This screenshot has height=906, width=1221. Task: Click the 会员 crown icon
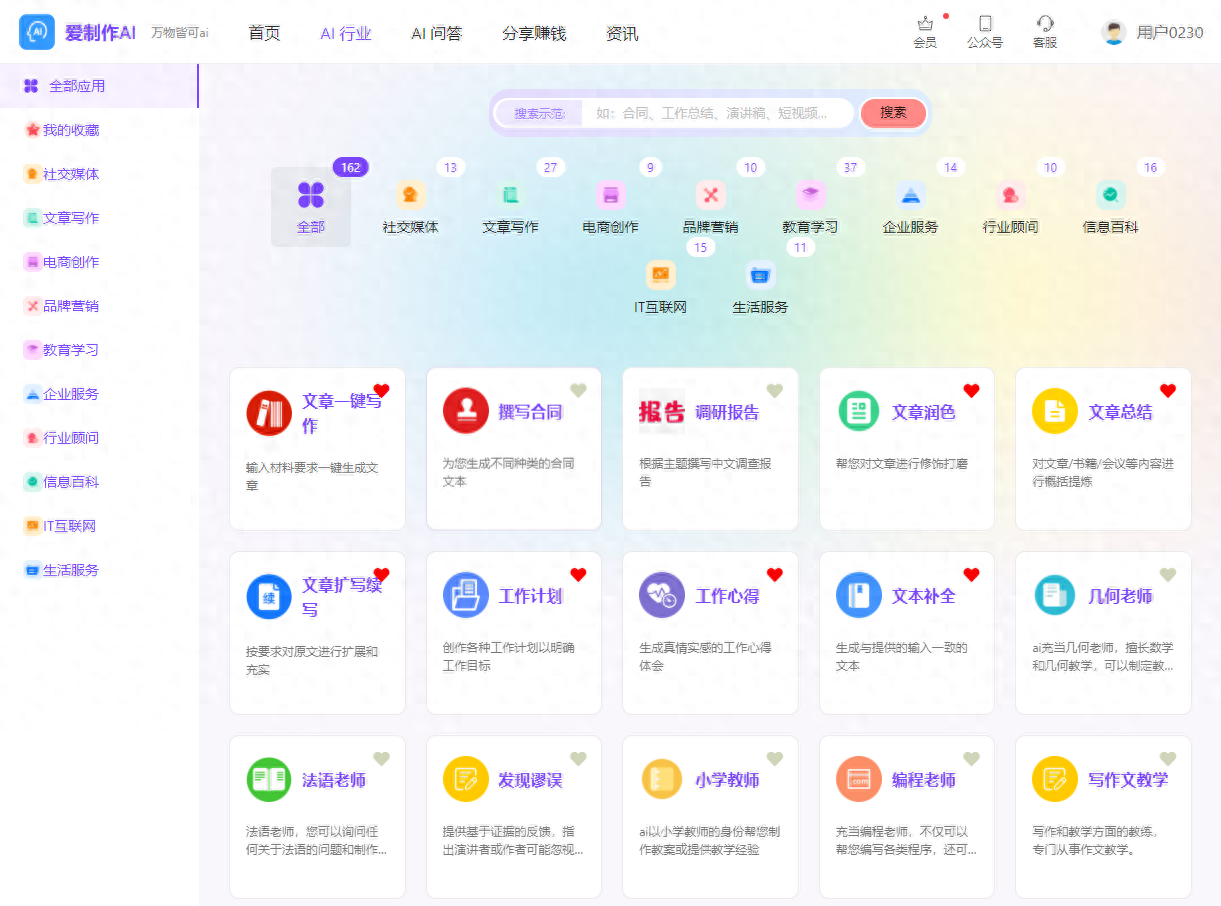point(925,24)
